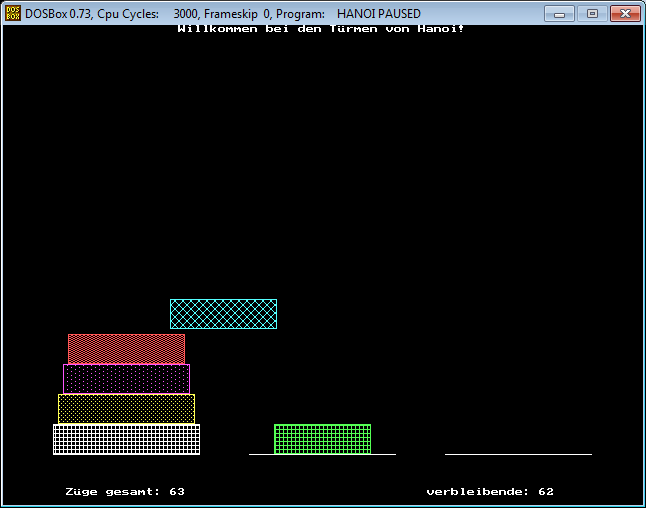Click the 'DOSBox 0.73' title text
Image resolution: width=646 pixels, height=508 pixels.
point(60,14)
